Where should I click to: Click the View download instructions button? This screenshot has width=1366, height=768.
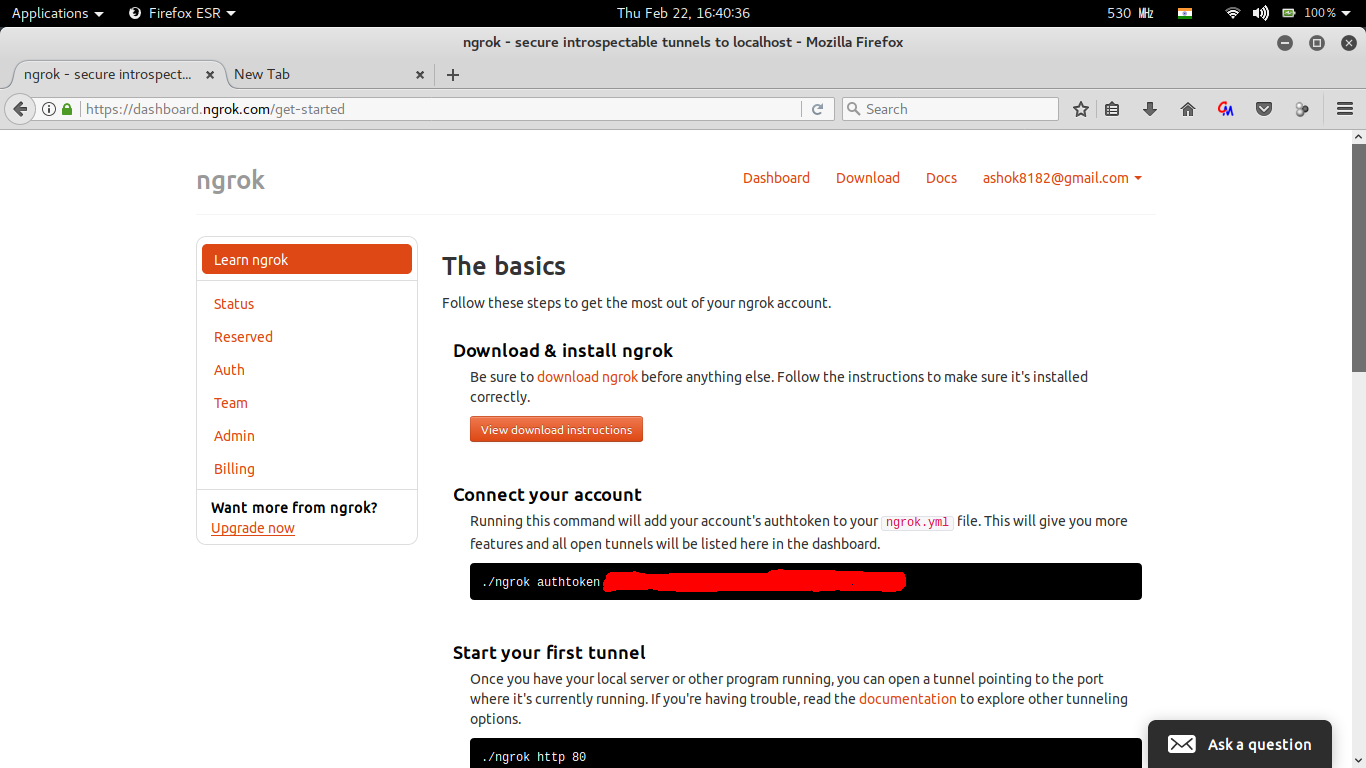(556, 429)
